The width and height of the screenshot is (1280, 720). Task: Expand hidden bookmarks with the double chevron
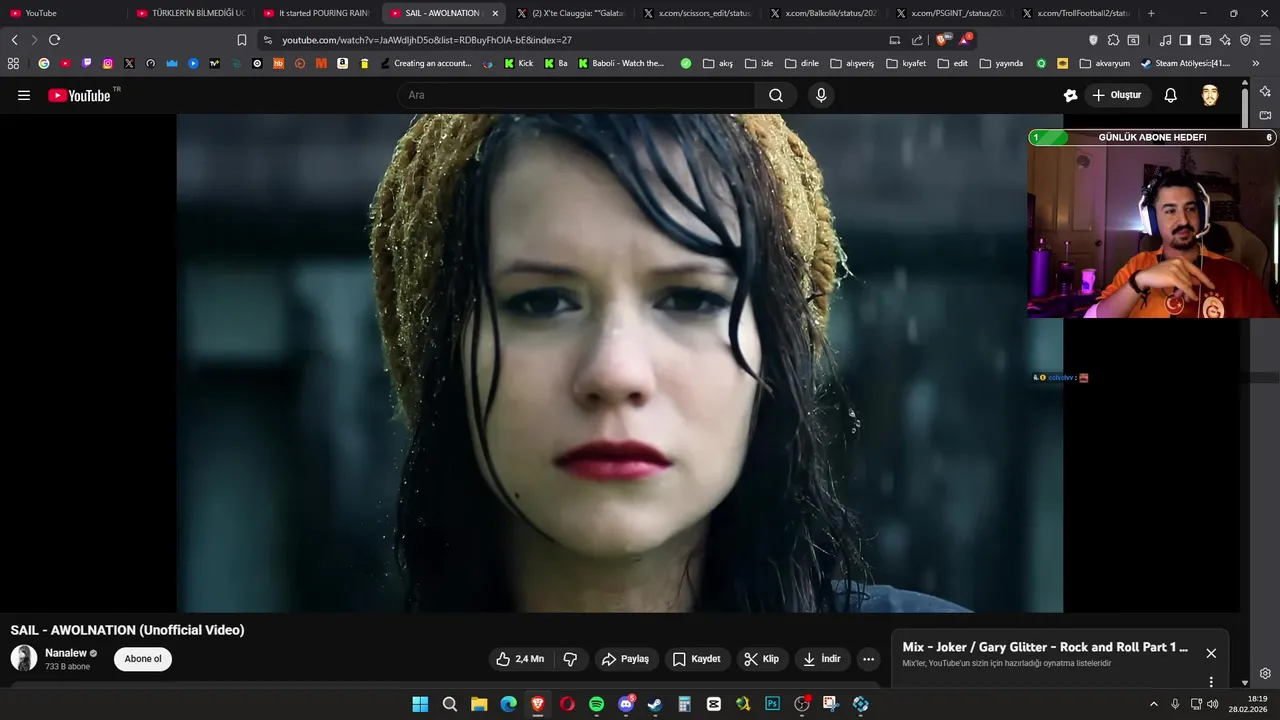[1256, 63]
